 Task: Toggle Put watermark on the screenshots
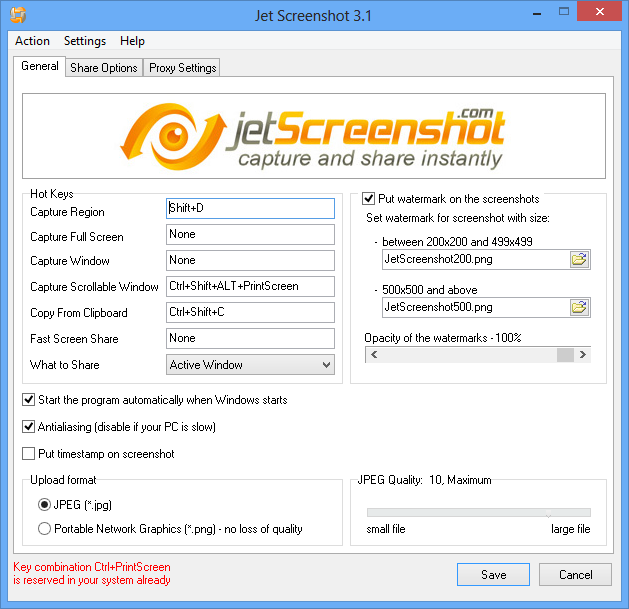[368, 199]
